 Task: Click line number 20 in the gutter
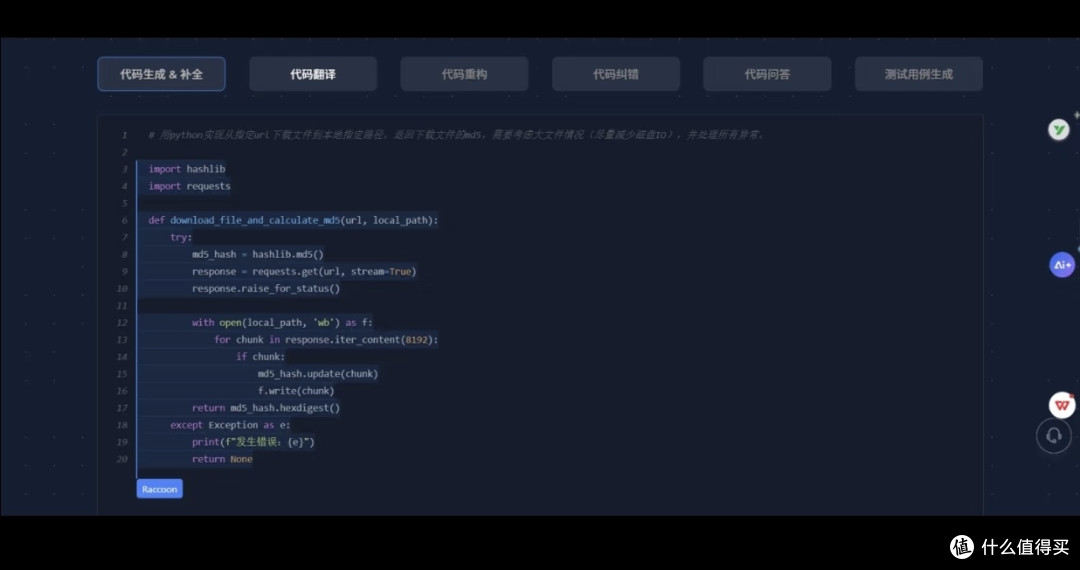click(122, 459)
